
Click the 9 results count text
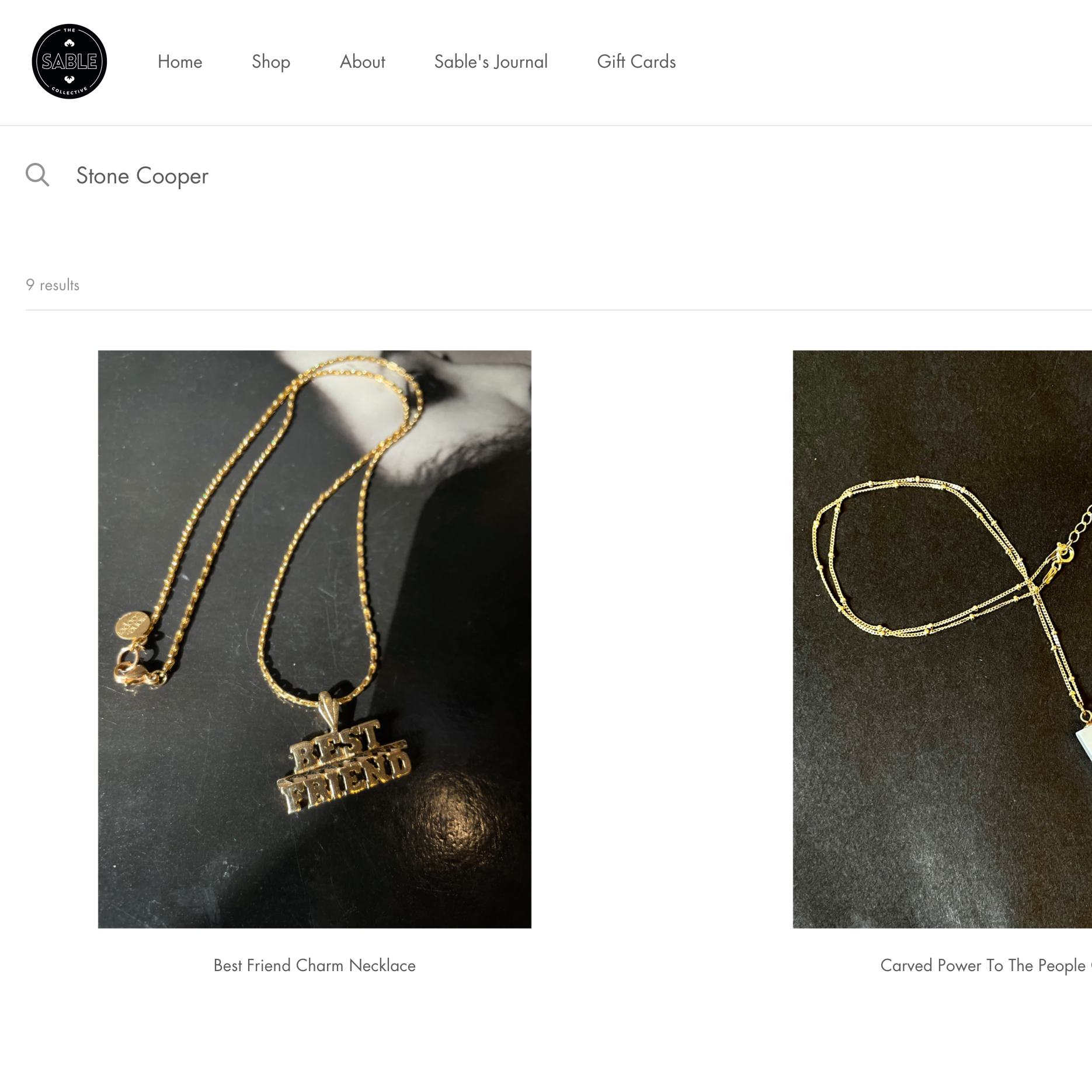pyautogui.click(x=53, y=285)
